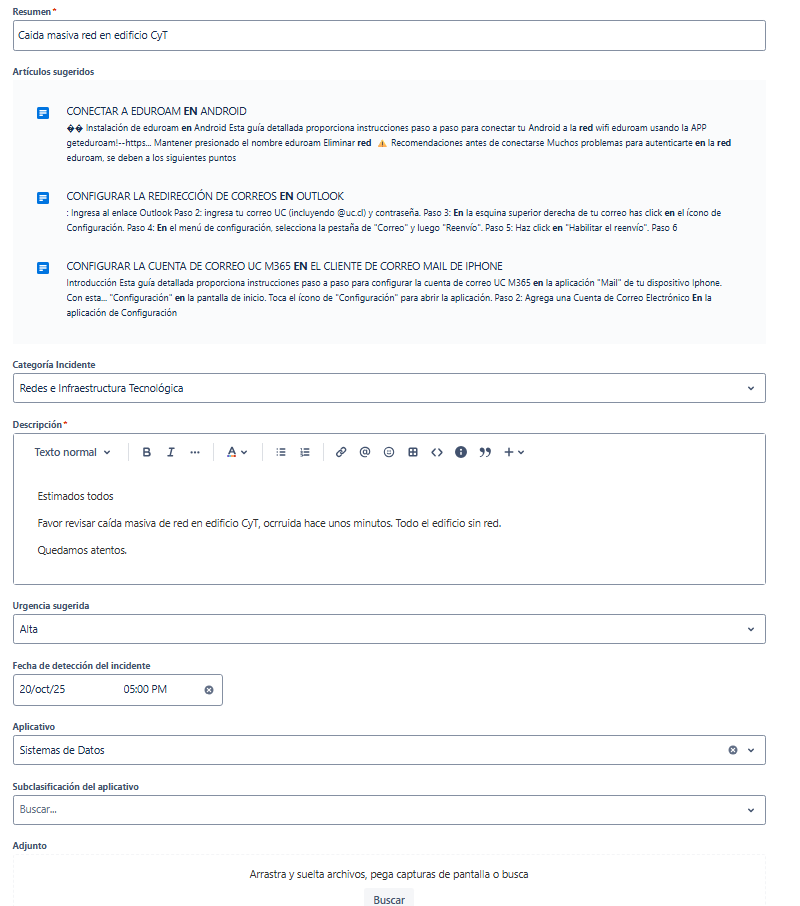Insert a table in the description
Image resolution: width=800 pixels, height=906 pixels.
point(413,452)
